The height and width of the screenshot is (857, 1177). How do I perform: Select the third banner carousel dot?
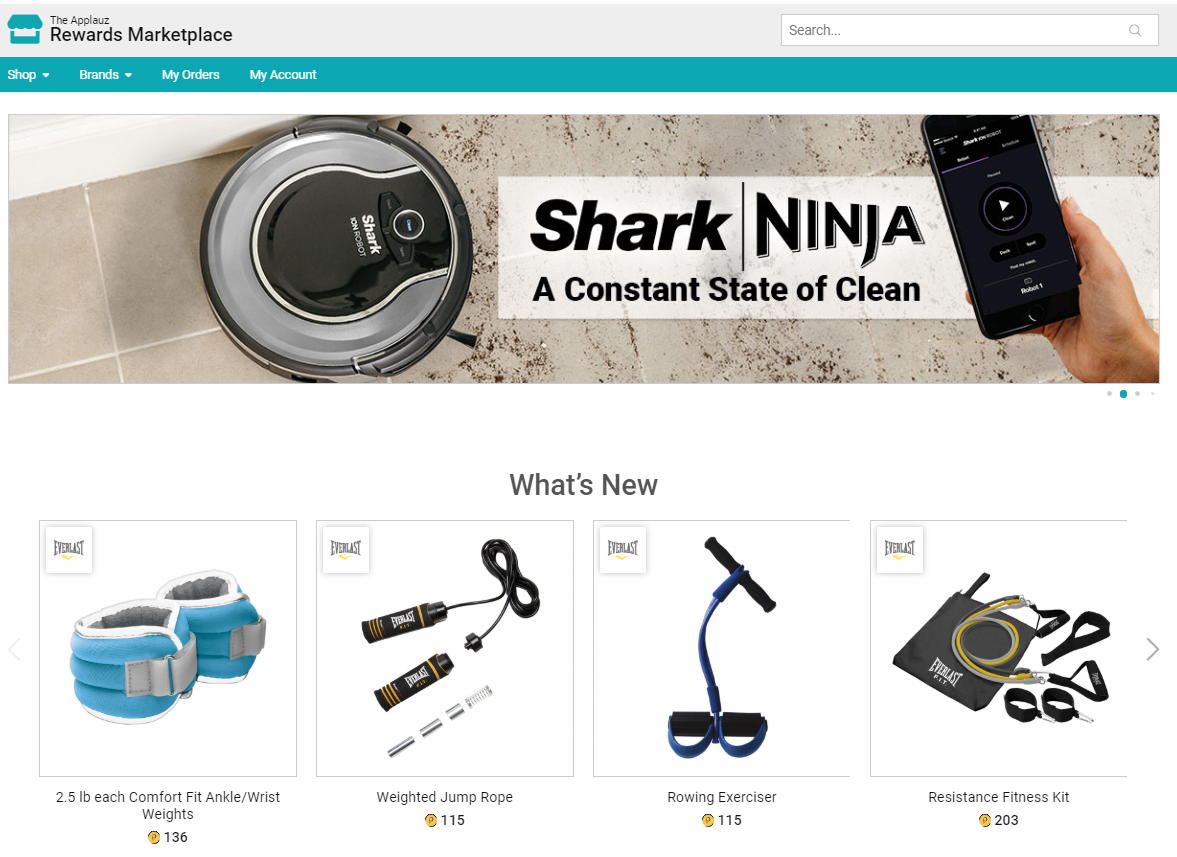(1138, 394)
